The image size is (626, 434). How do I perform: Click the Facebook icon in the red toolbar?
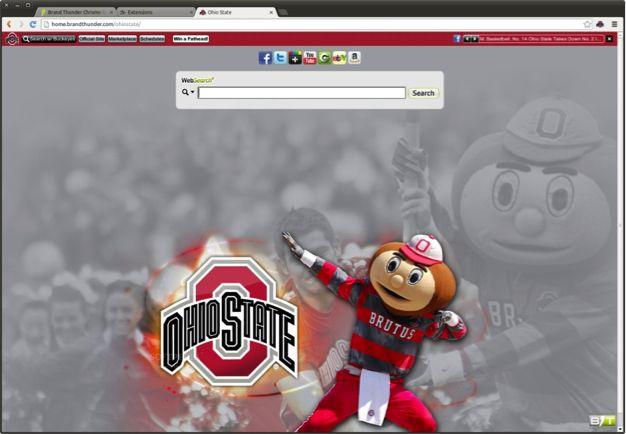(457, 39)
